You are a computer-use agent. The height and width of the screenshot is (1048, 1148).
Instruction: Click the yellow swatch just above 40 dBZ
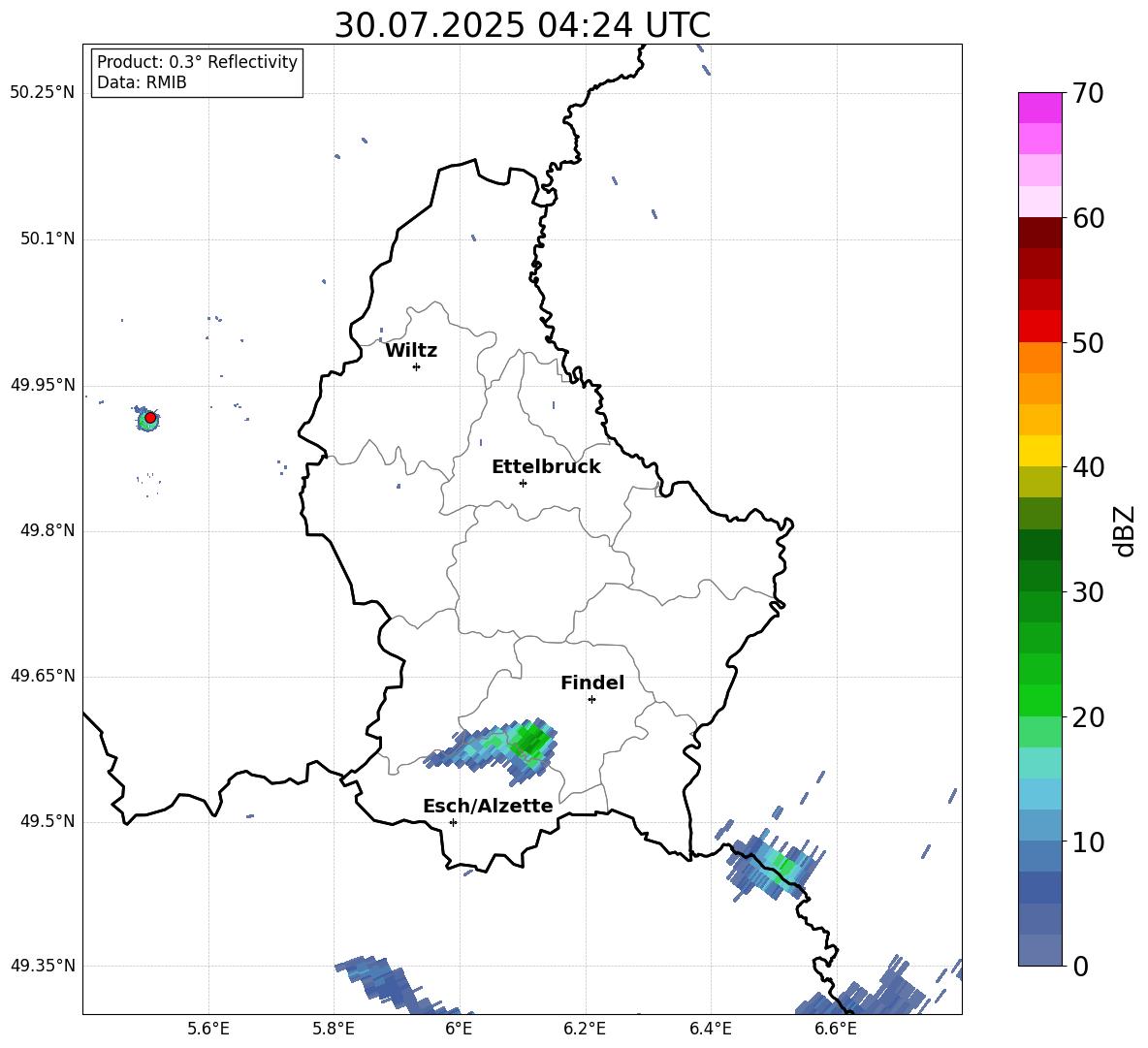coord(1039,451)
